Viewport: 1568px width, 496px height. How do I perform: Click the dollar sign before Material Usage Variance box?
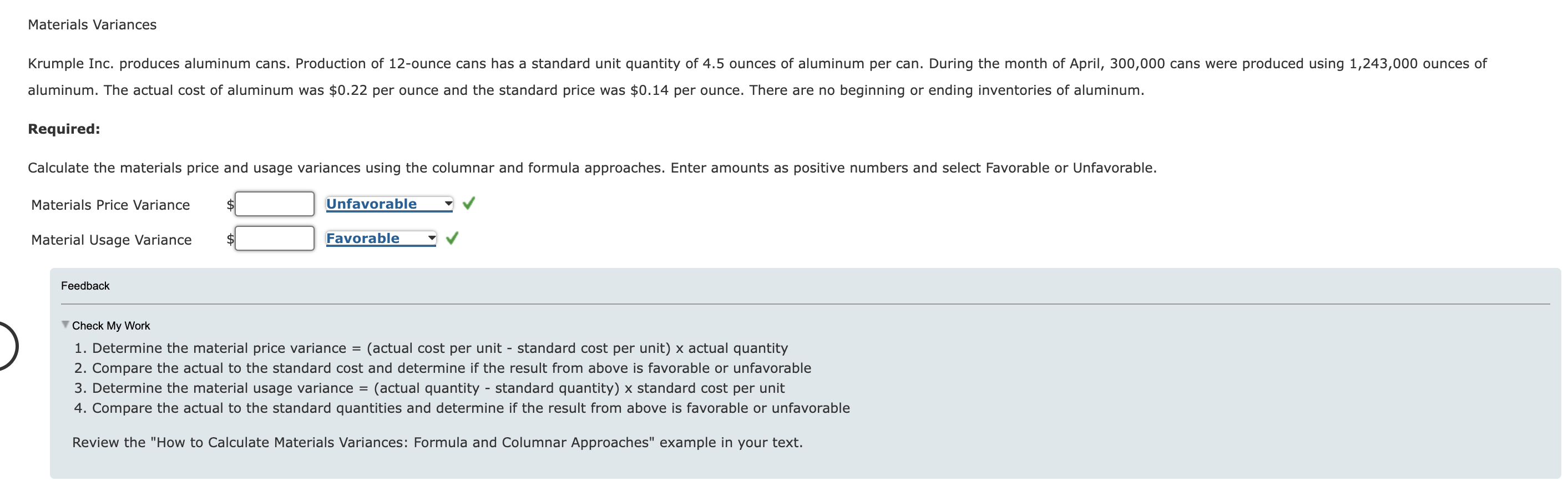(230, 239)
